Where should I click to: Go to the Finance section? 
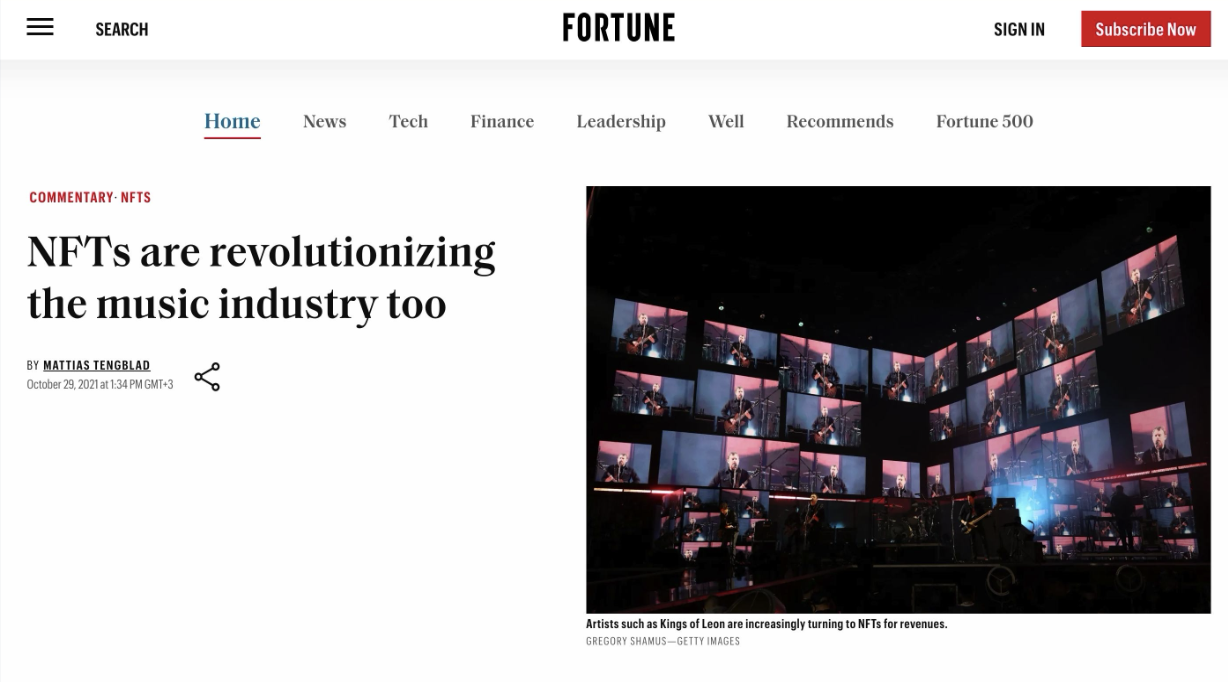point(502,122)
